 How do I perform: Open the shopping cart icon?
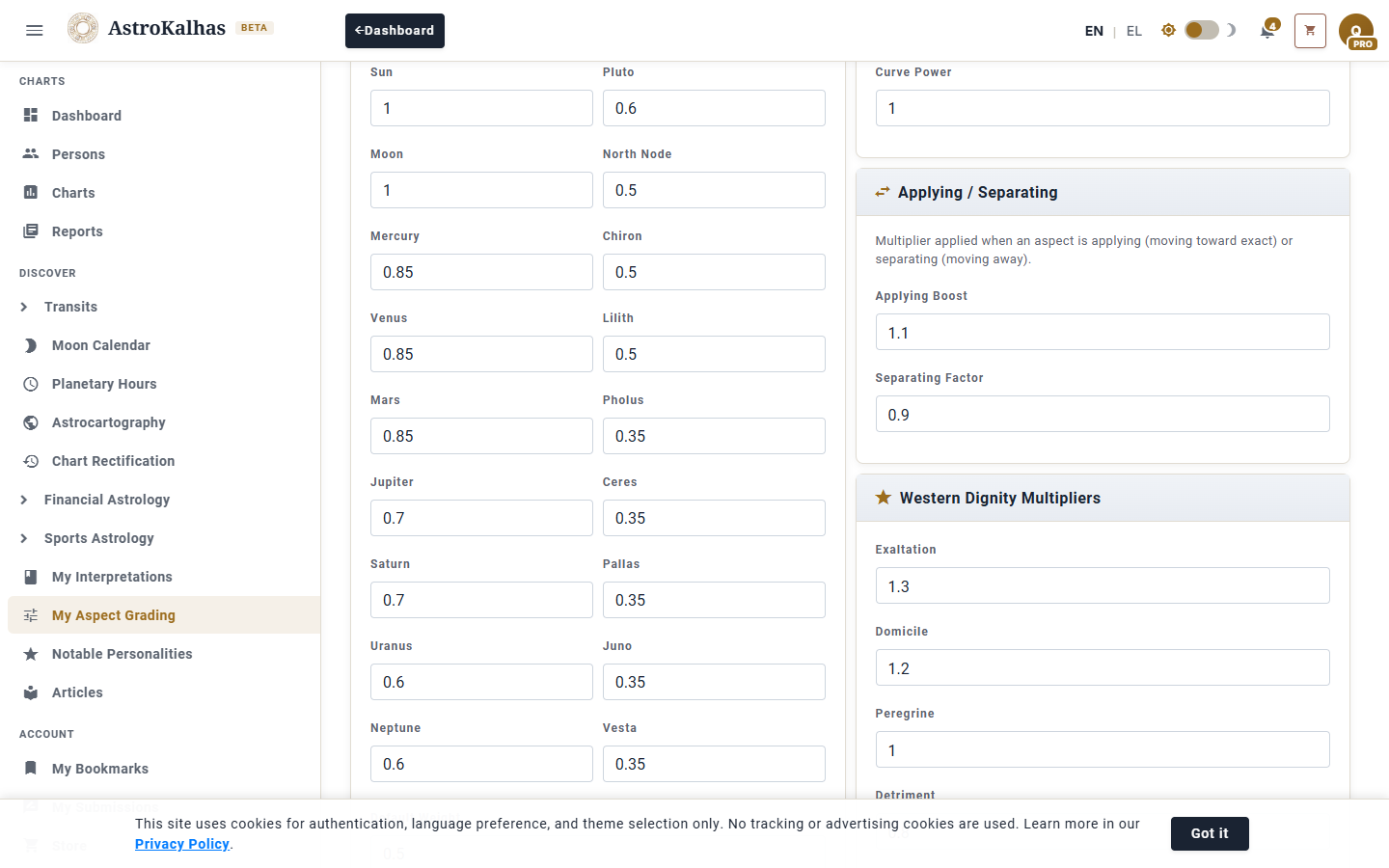1310,31
